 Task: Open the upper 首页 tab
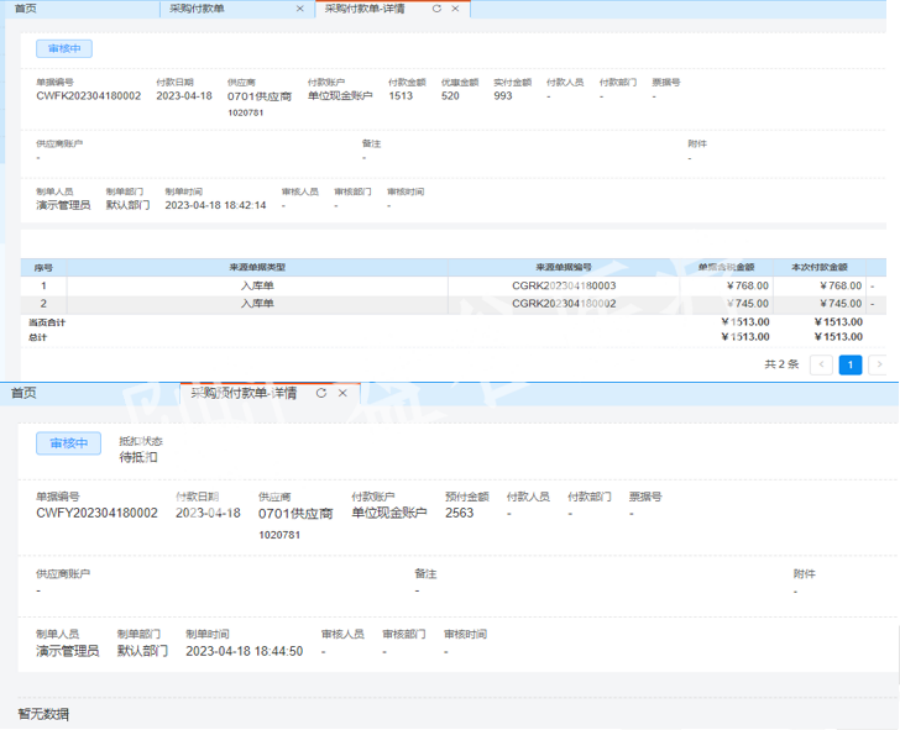coord(25,9)
